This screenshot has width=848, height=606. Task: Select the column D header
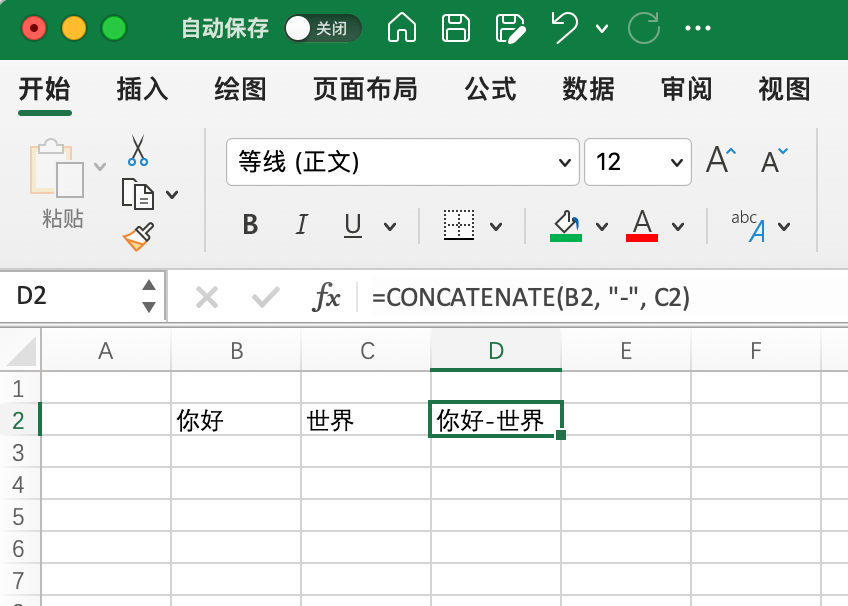click(x=495, y=351)
